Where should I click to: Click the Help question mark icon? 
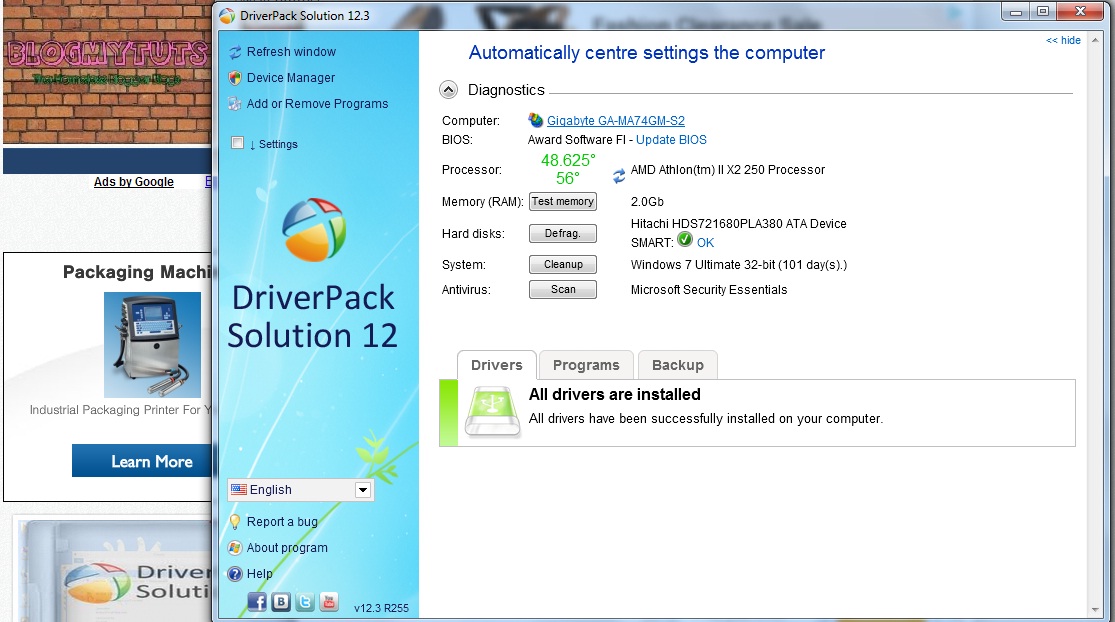235,574
